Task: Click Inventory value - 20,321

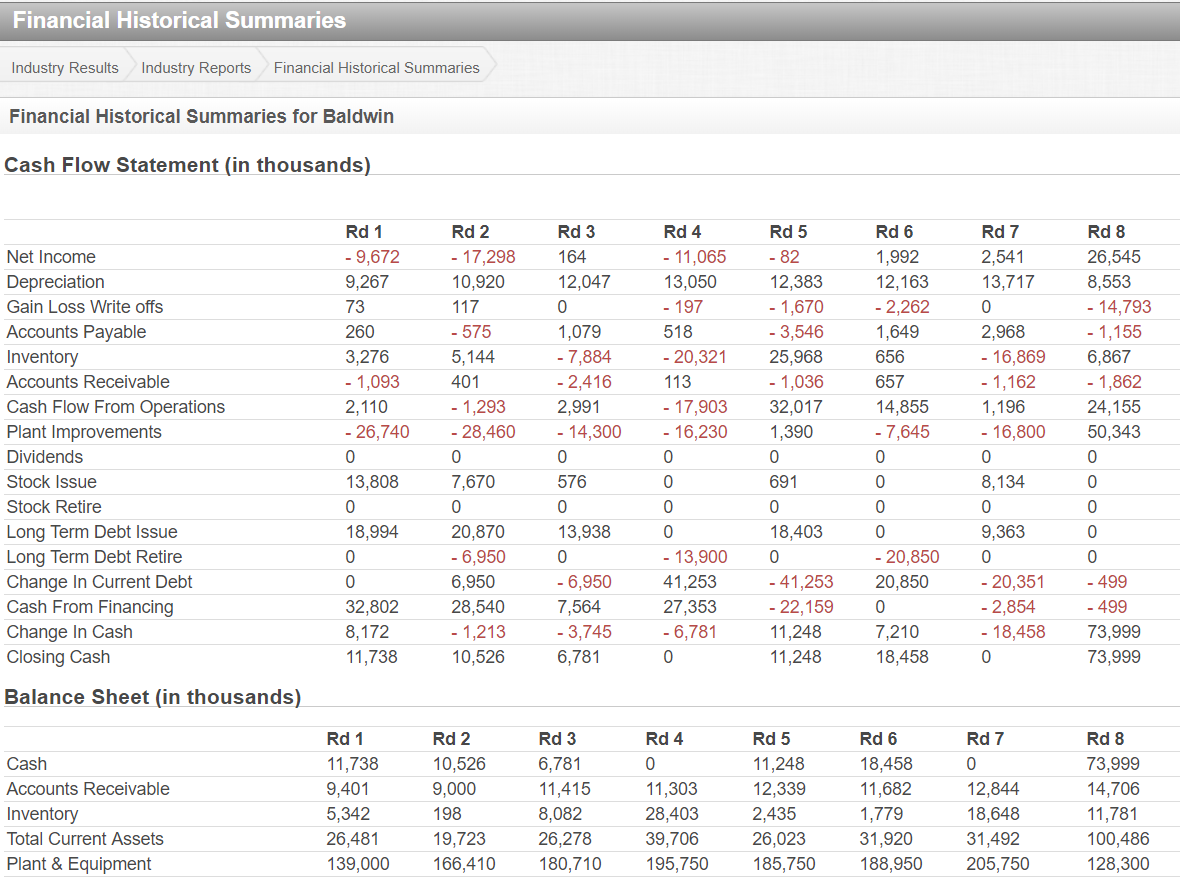Action: pos(695,357)
